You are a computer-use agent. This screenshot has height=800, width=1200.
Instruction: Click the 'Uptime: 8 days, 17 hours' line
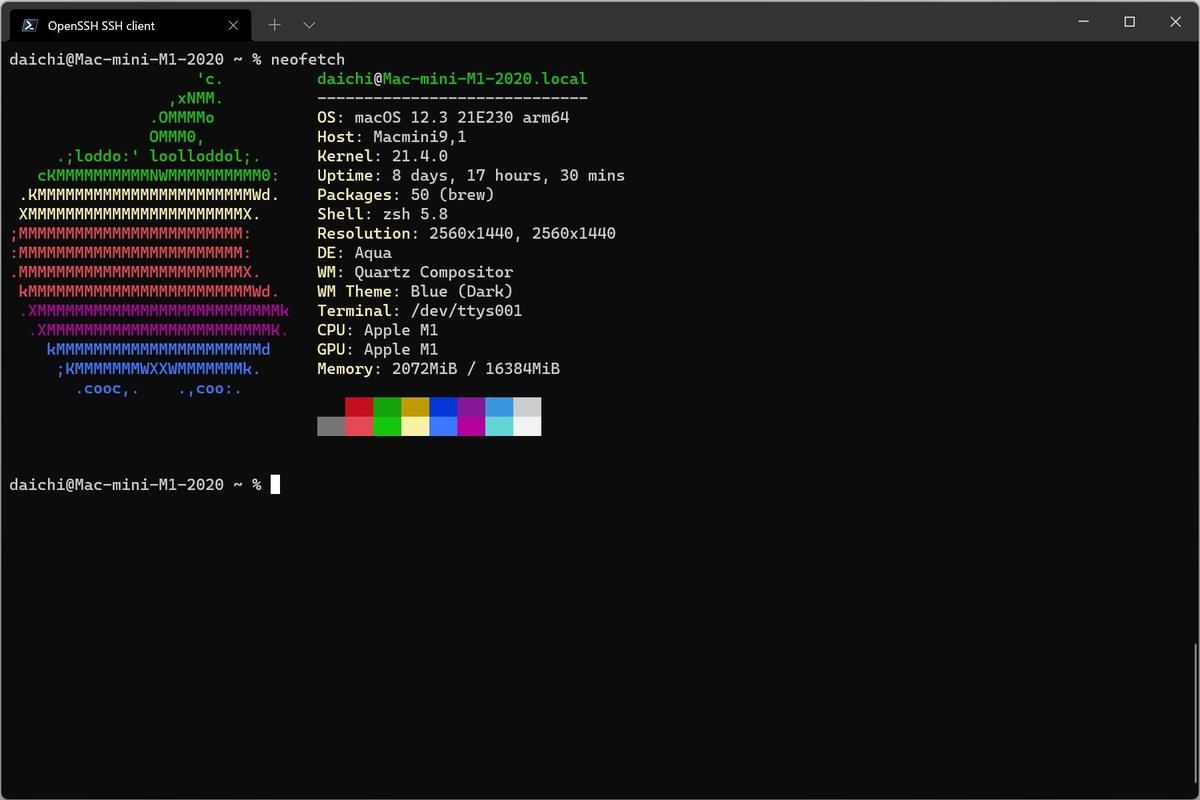click(x=471, y=176)
